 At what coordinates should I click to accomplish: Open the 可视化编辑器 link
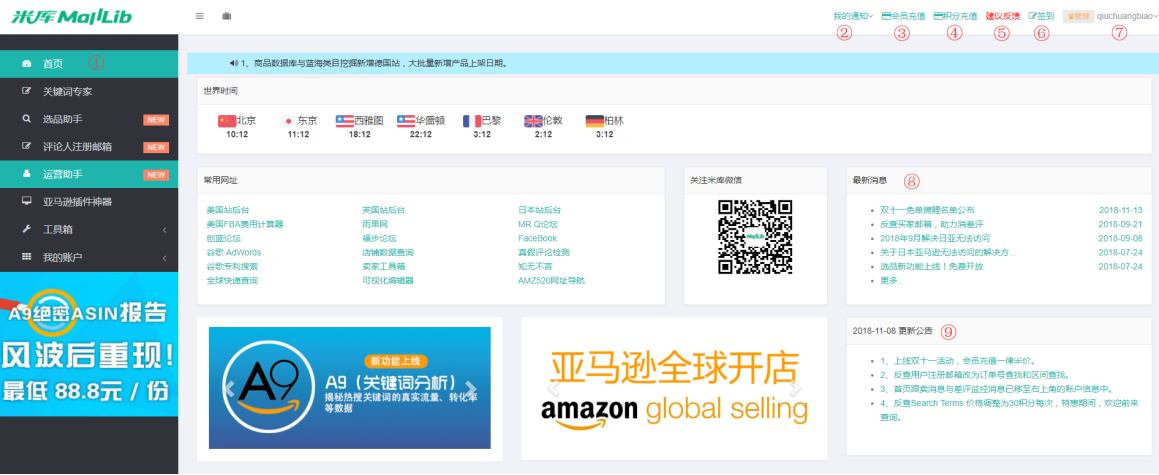pyautogui.click(x=388, y=280)
